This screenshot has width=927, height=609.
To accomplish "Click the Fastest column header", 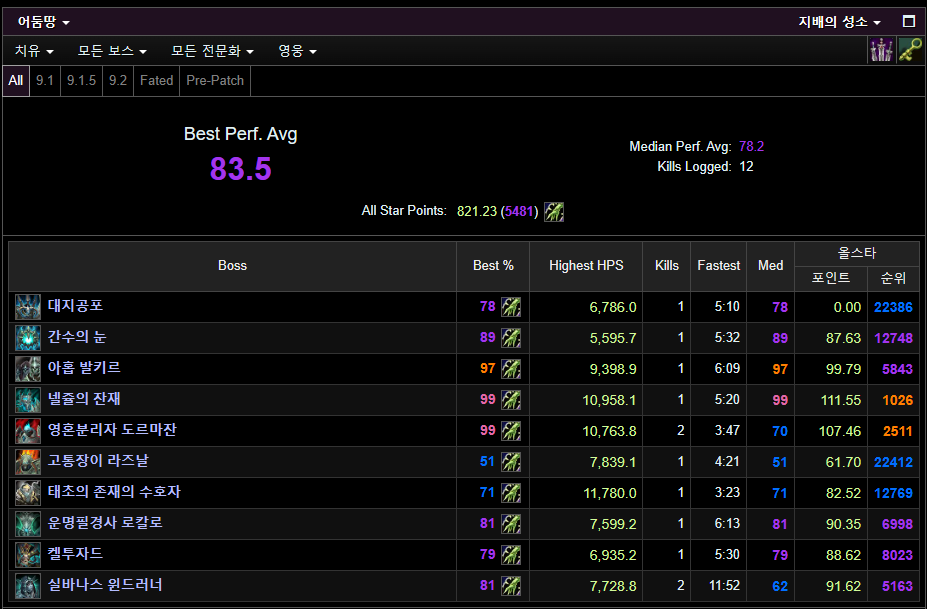I will click(718, 266).
